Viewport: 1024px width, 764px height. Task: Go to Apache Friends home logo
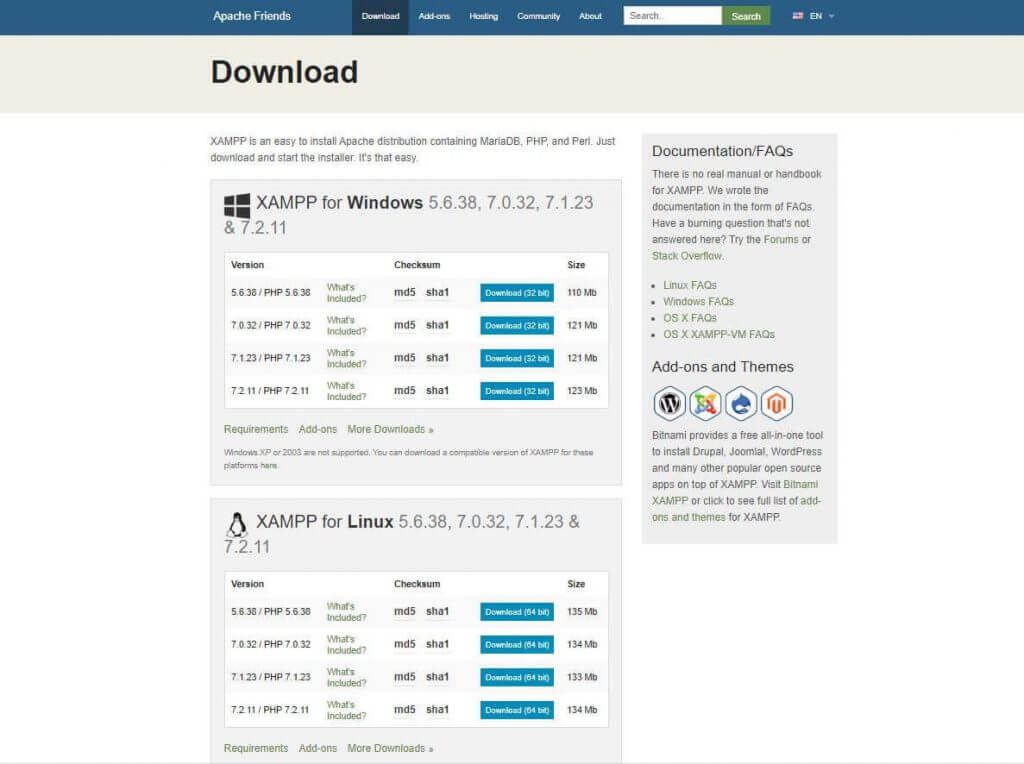click(251, 16)
